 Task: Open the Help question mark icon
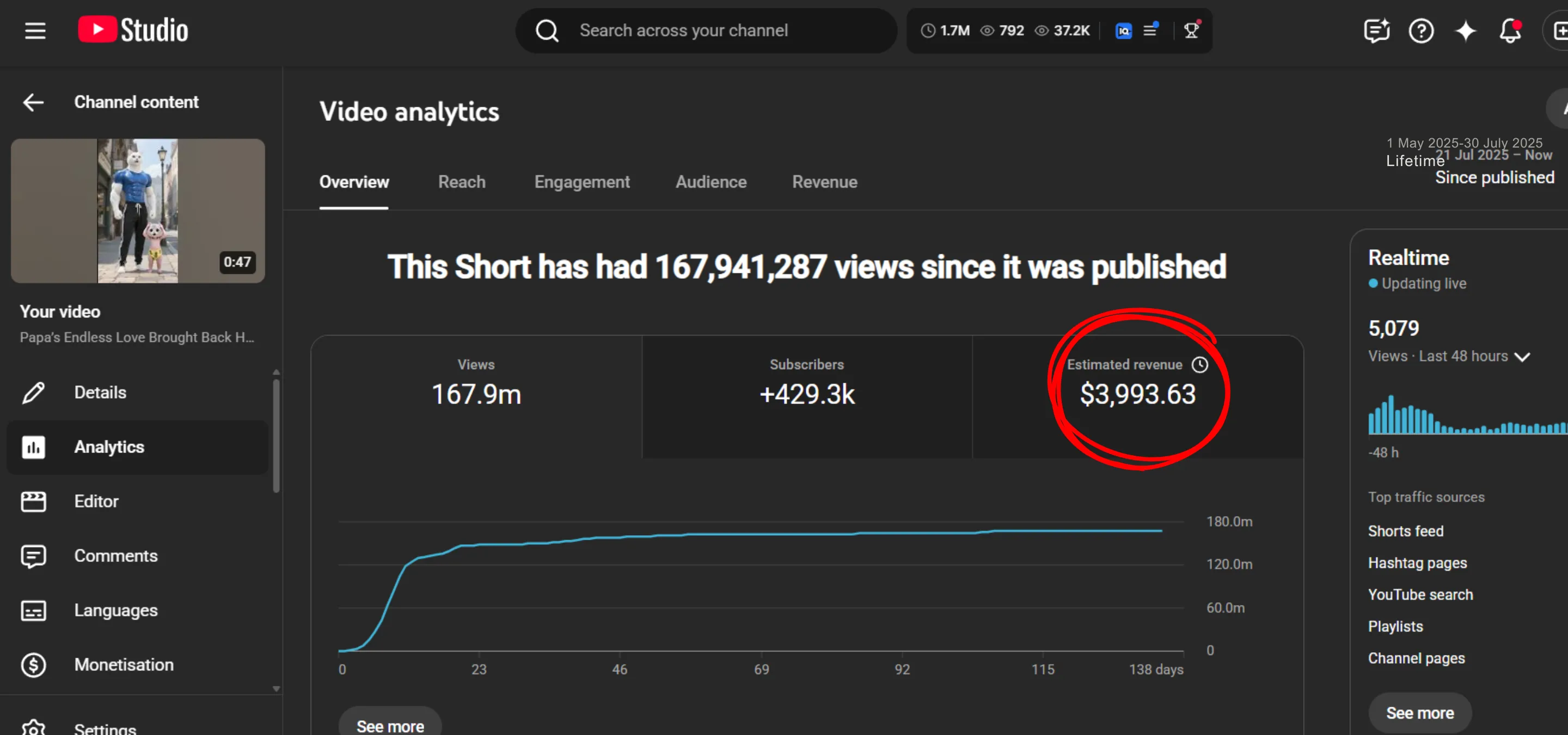1420,30
